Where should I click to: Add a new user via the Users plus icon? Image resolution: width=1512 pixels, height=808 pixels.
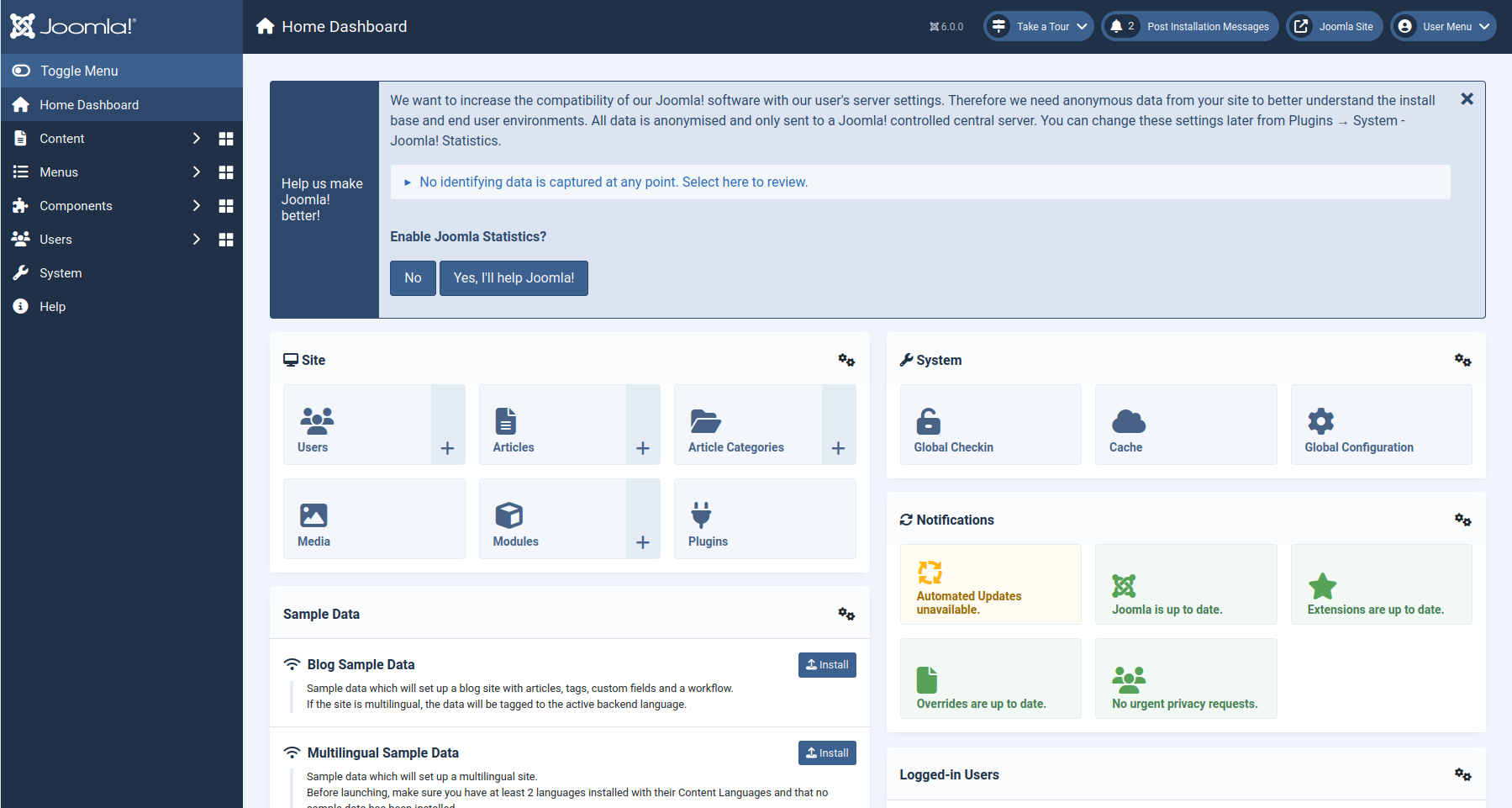point(448,448)
